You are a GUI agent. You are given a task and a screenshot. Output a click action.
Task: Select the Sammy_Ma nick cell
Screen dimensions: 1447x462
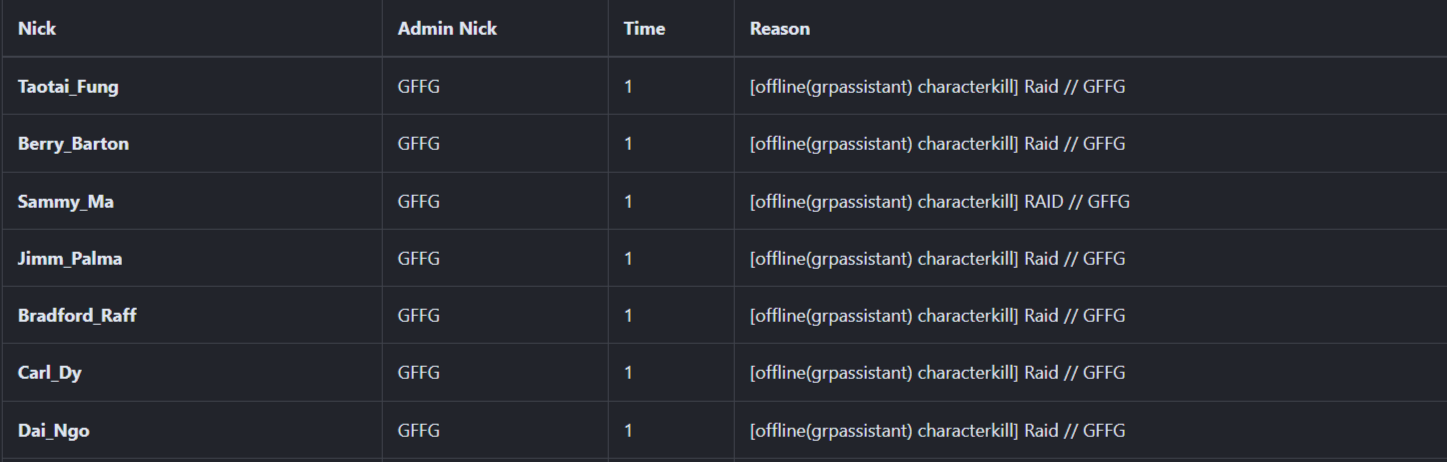point(66,202)
